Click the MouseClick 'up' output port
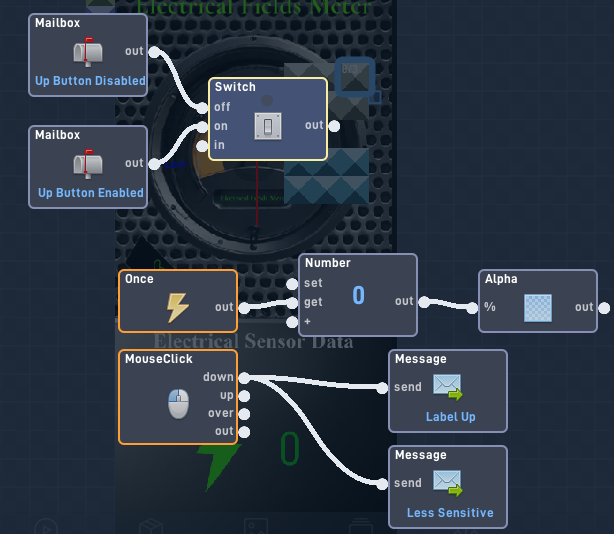Screen dimensions: 614x534 tap(244, 396)
